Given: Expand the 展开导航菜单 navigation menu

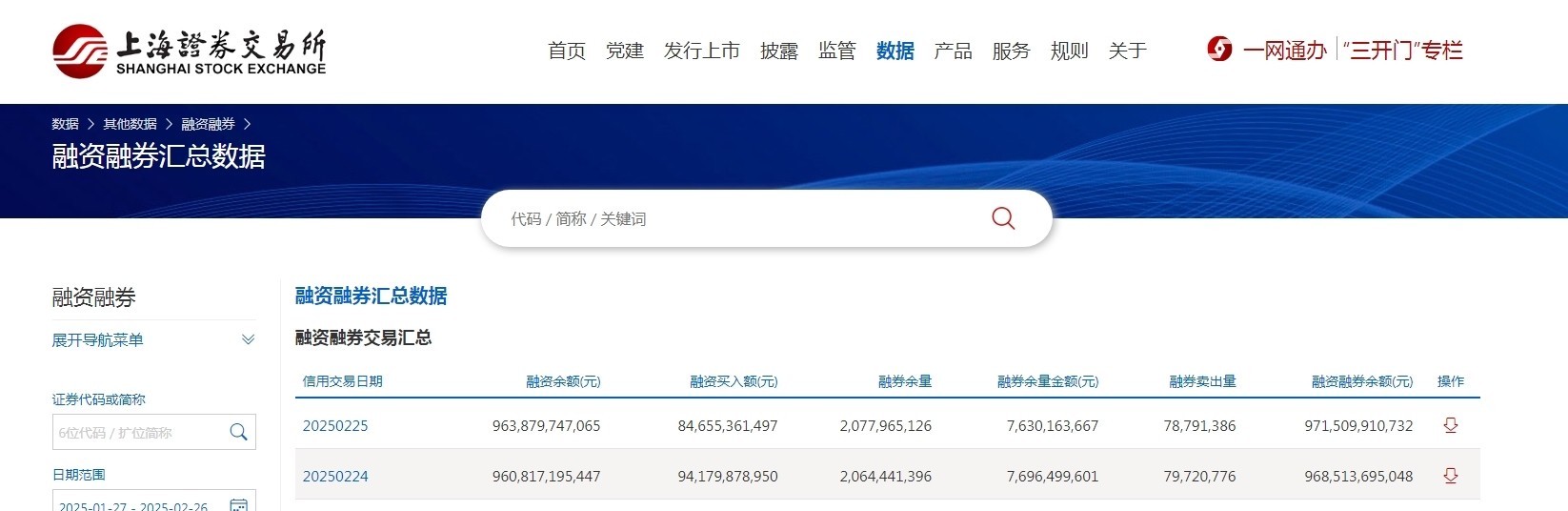Looking at the screenshot, I should [x=153, y=340].
